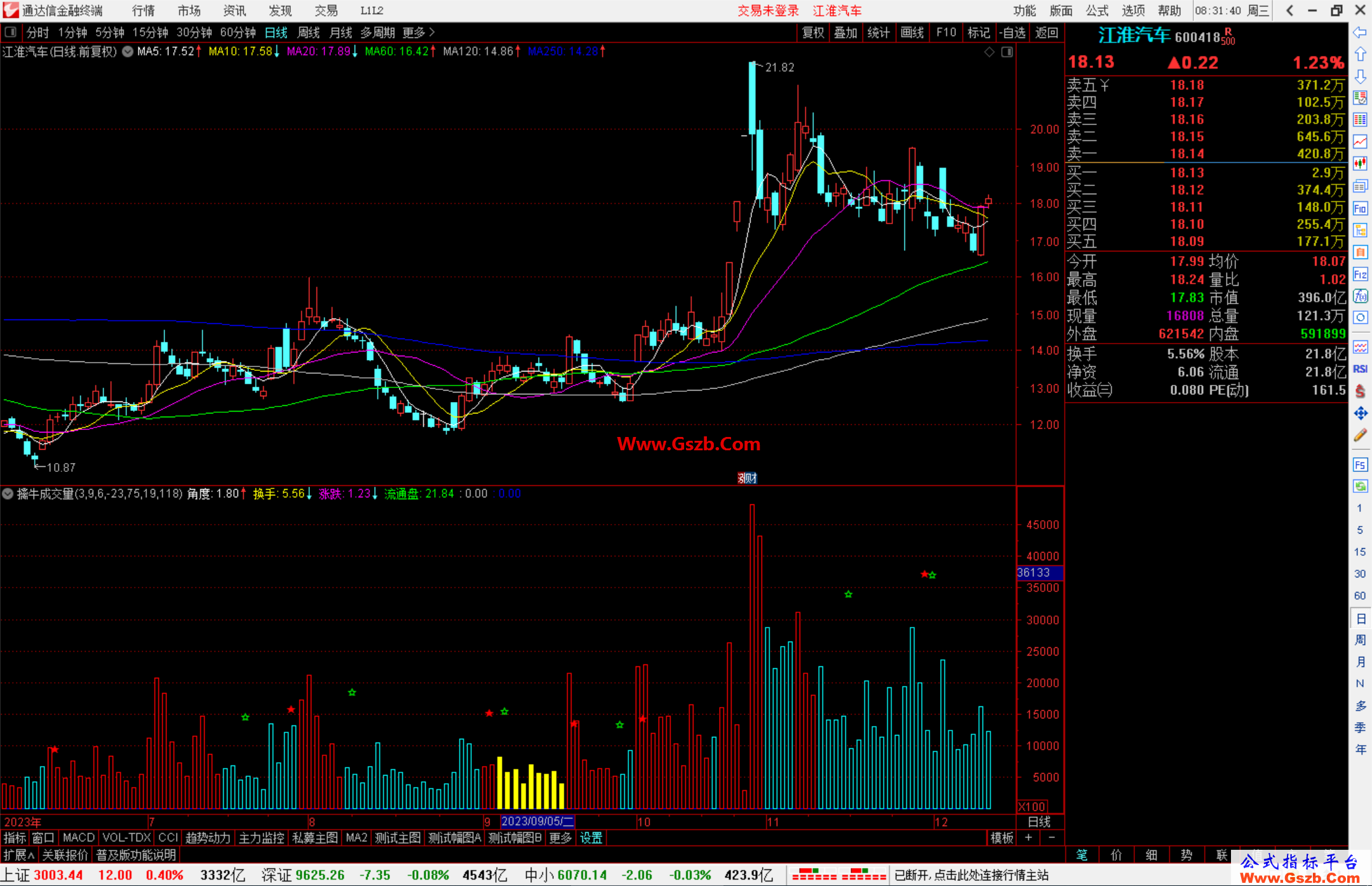The image size is (1372, 886).
Task: Switch to 5-minute period in sidebar
Action: [1359, 530]
